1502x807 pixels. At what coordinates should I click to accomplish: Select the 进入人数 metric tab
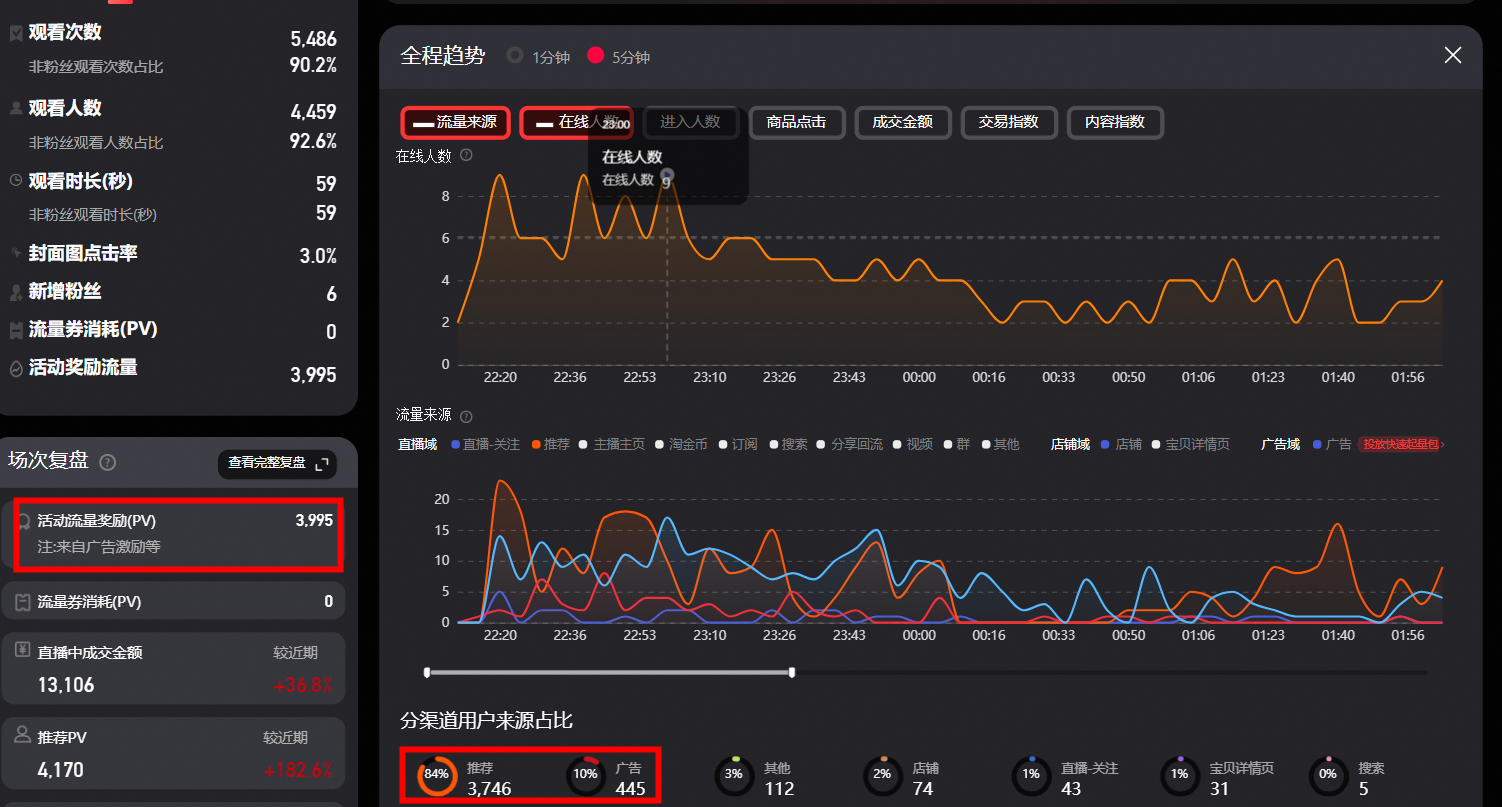[x=690, y=123]
